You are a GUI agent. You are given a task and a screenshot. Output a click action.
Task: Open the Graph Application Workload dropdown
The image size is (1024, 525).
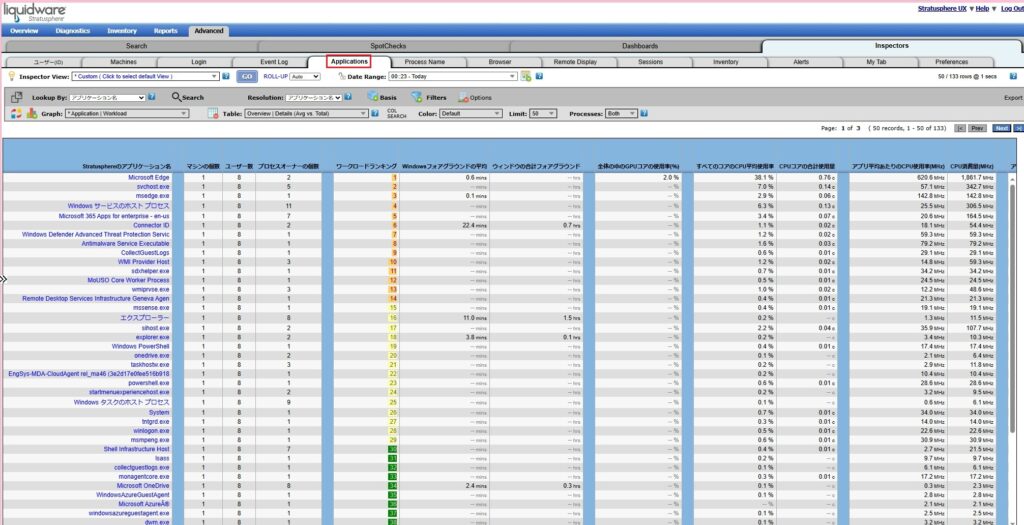click(x=127, y=114)
